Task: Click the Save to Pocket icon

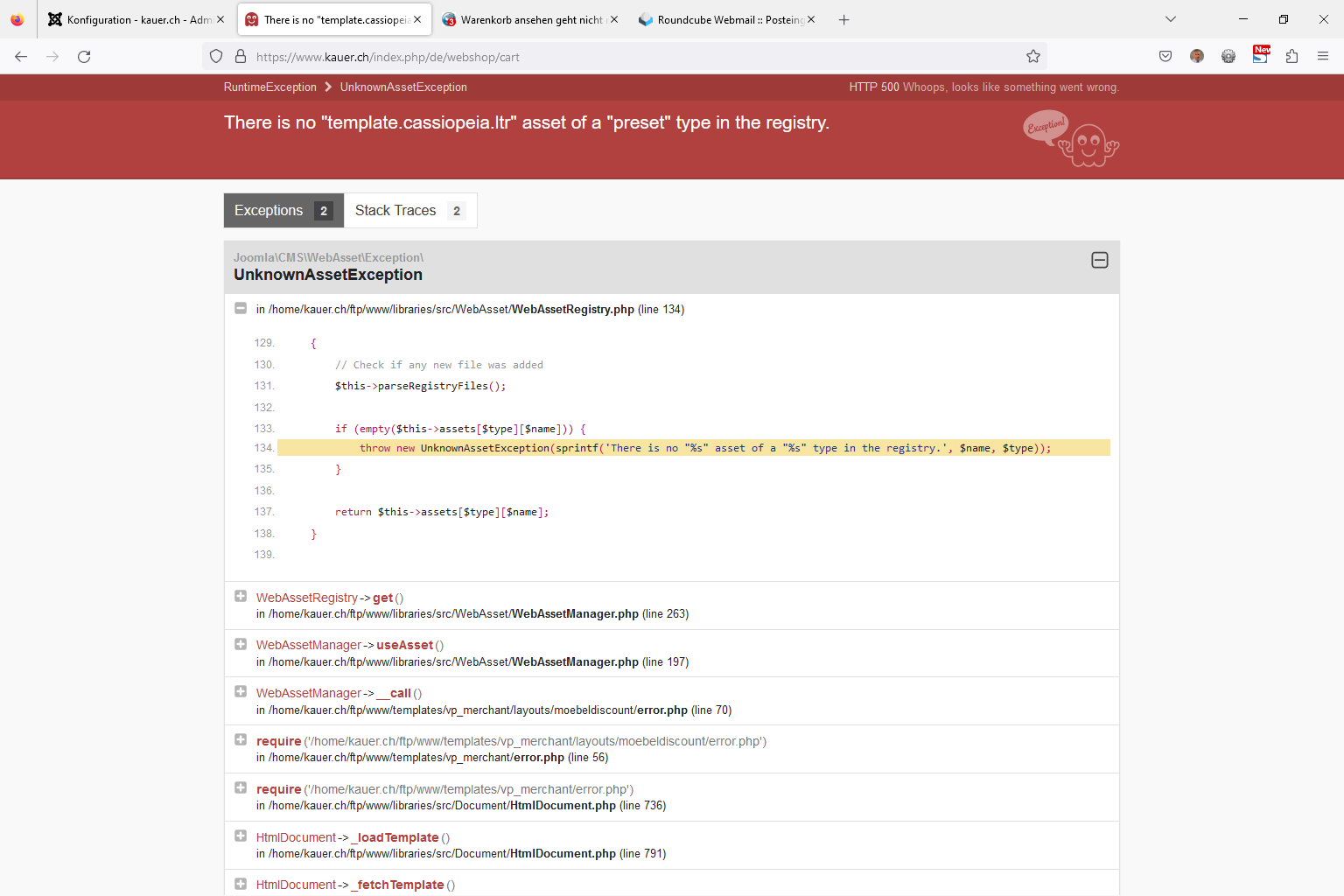Action: [1165, 57]
